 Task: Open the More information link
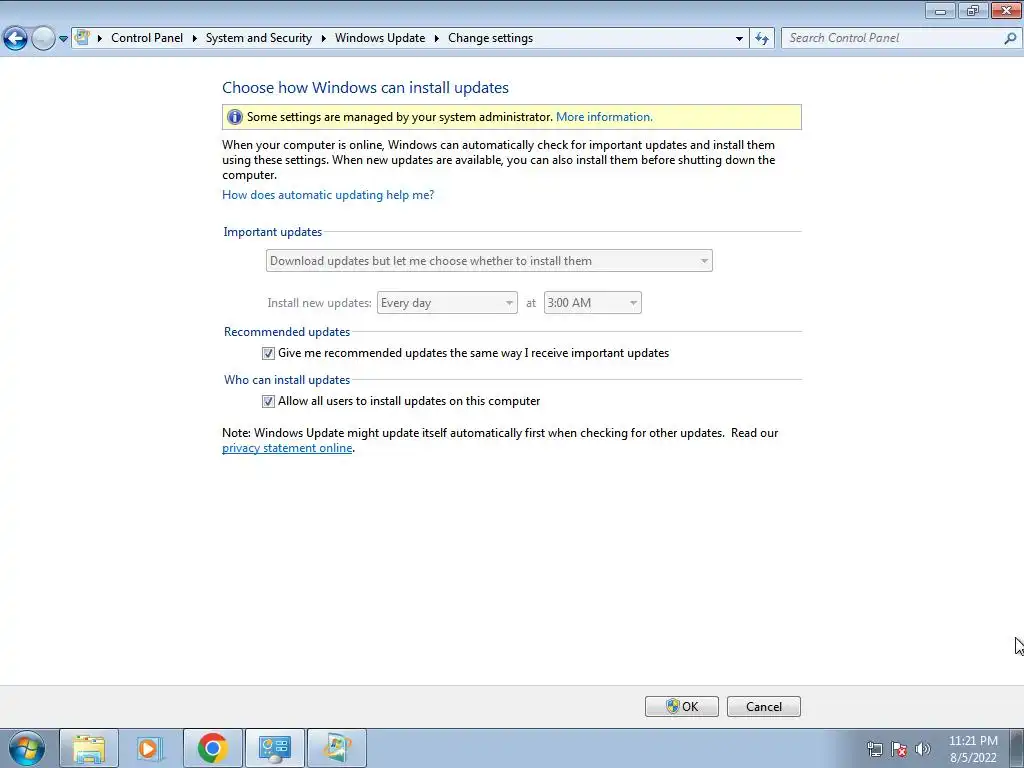[604, 117]
